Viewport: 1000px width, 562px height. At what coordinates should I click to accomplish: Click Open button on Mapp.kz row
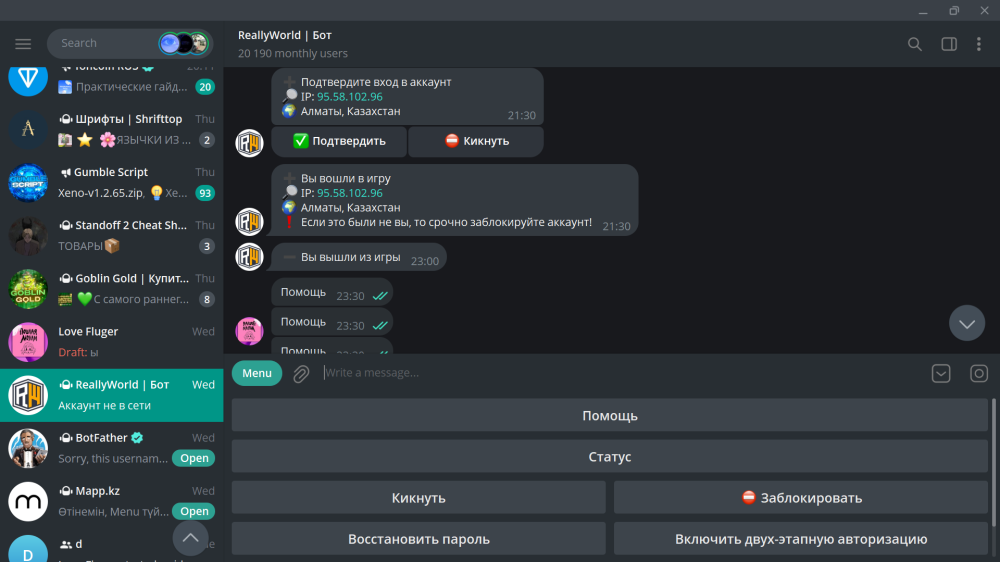(x=194, y=511)
